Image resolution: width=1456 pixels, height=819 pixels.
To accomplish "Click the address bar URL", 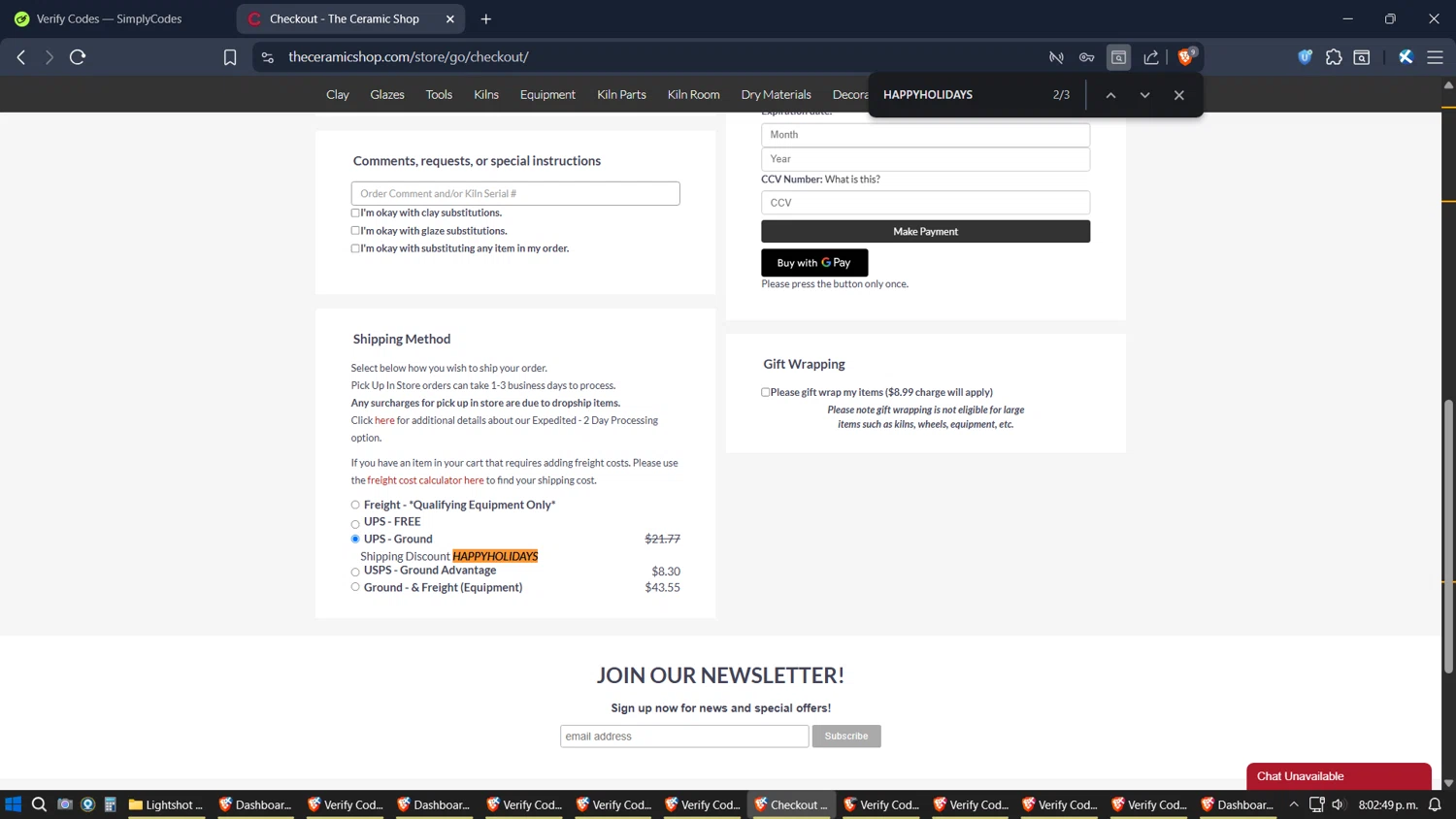I will (x=409, y=57).
